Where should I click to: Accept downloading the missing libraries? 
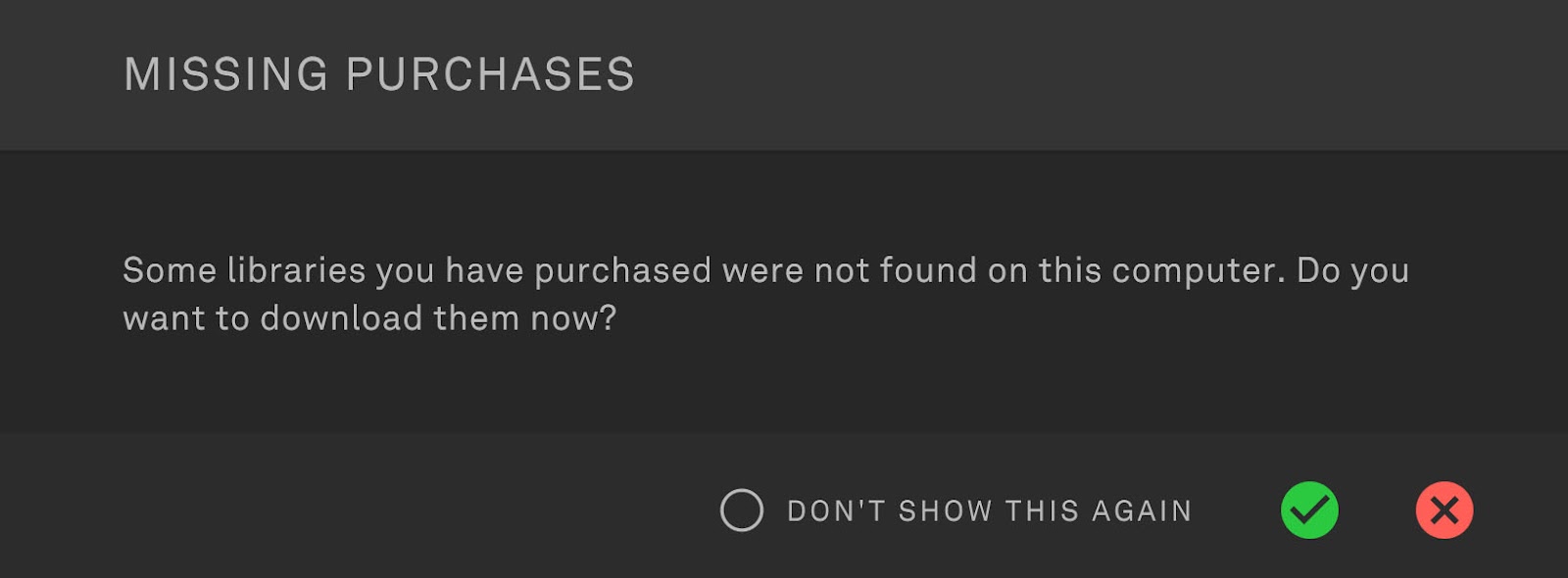tap(1309, 510)
